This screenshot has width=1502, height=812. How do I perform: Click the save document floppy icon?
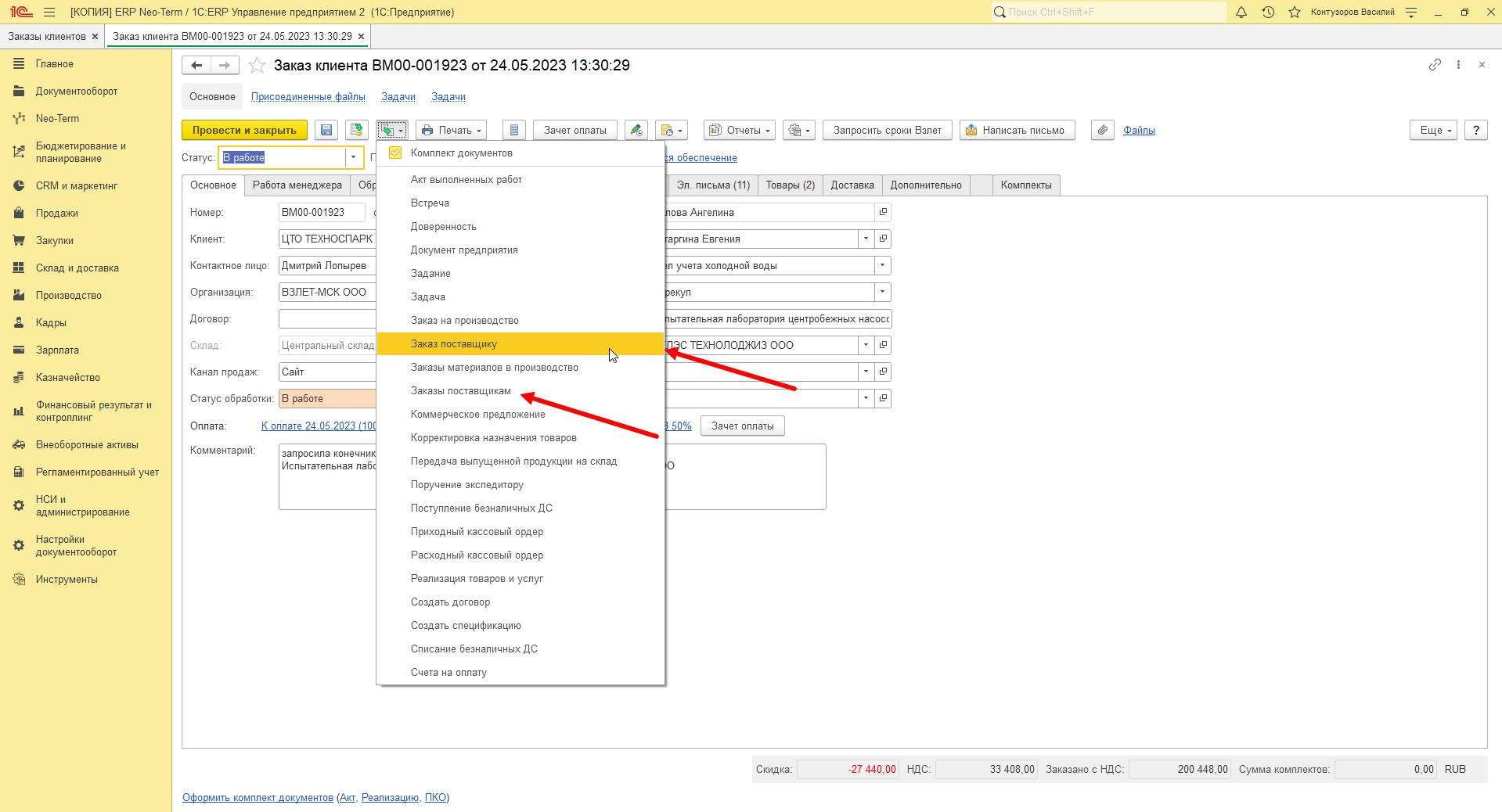click(326, 130)
